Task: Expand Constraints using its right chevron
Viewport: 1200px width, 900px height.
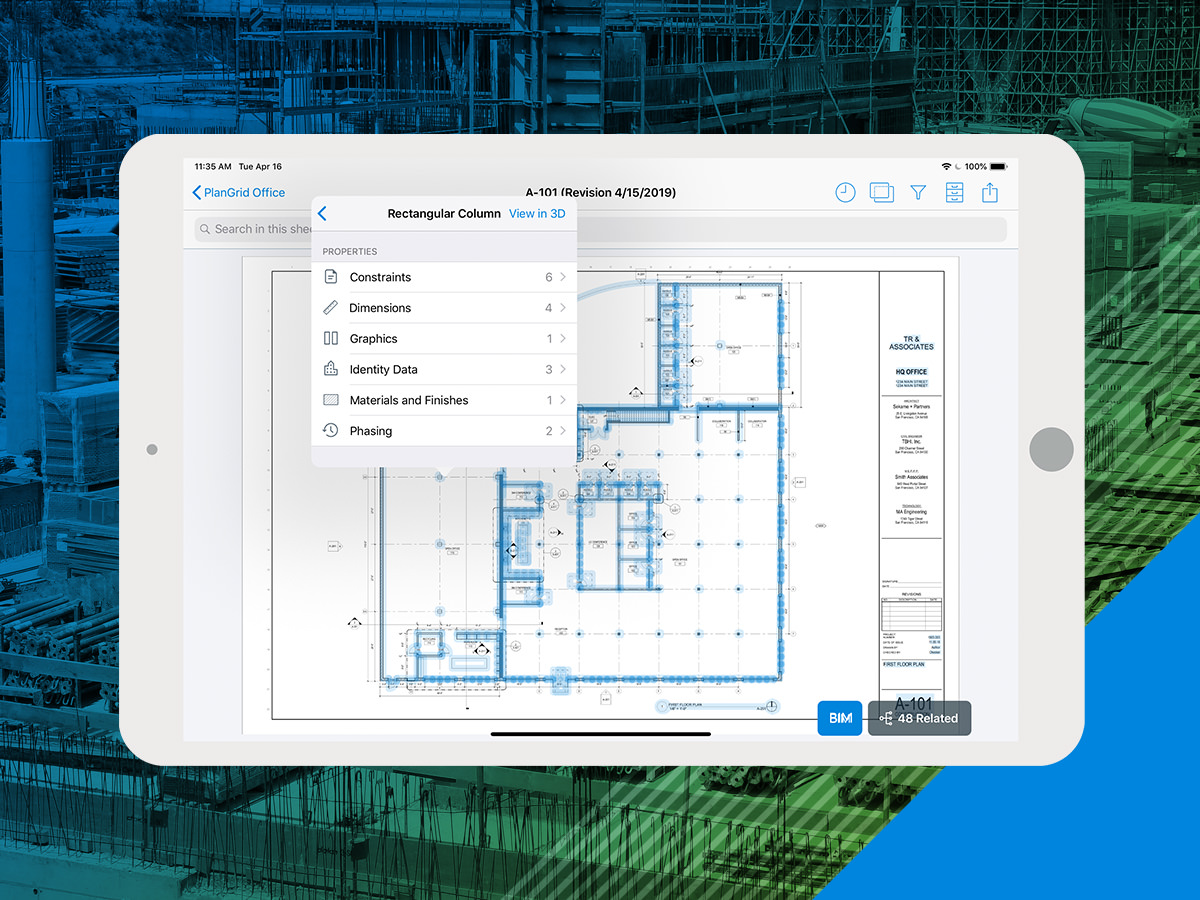Action: pyautogui.click(x=564, y=277)
